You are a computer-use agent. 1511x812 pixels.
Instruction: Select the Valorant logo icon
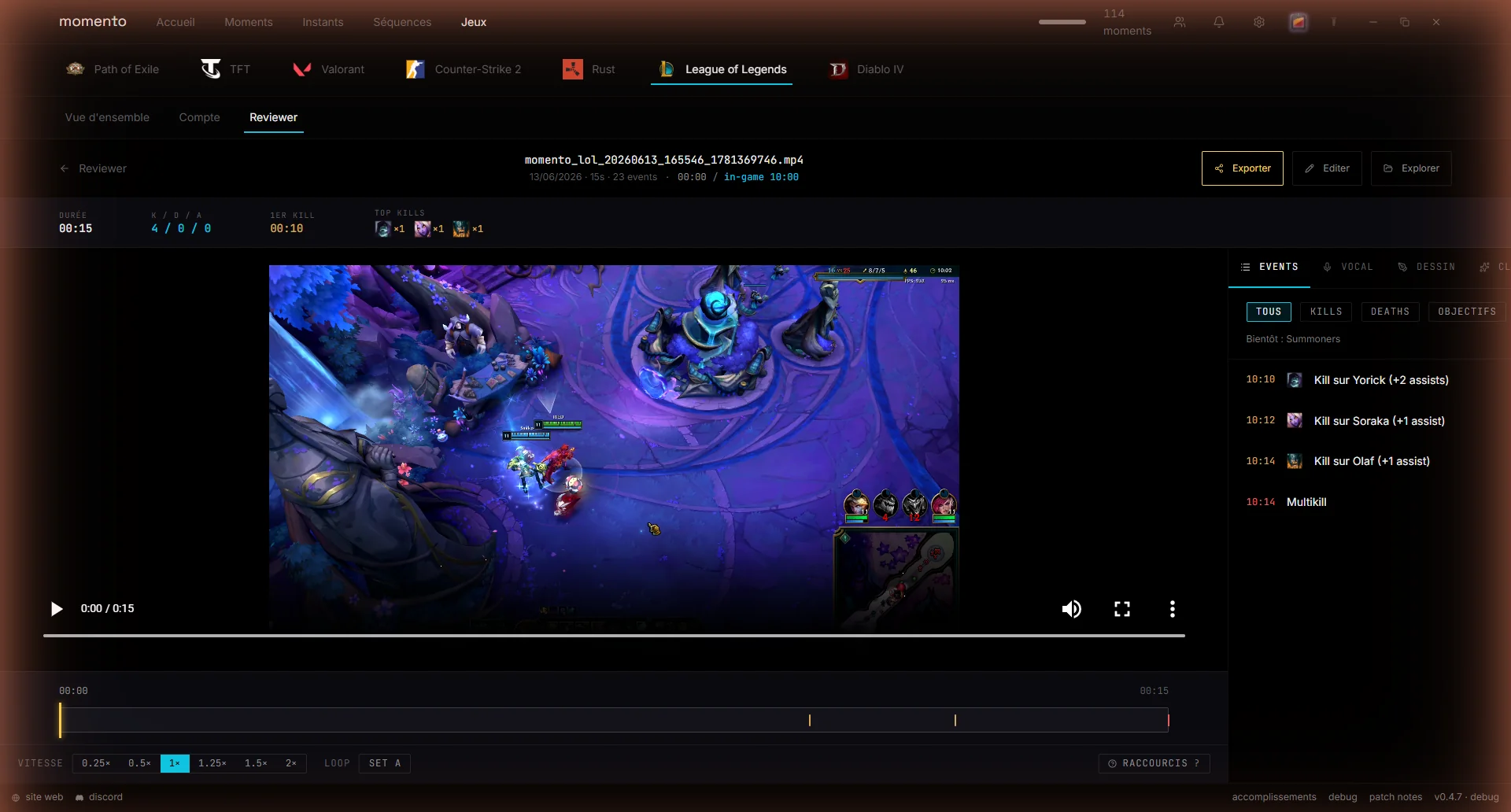302,69
